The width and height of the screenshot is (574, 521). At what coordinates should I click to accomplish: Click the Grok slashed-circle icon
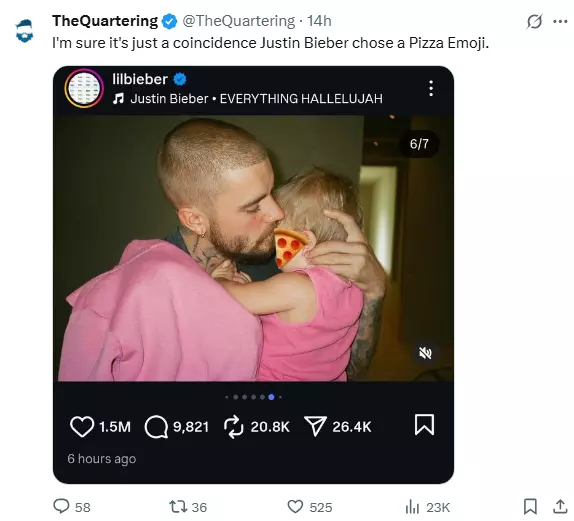point(534,22)
